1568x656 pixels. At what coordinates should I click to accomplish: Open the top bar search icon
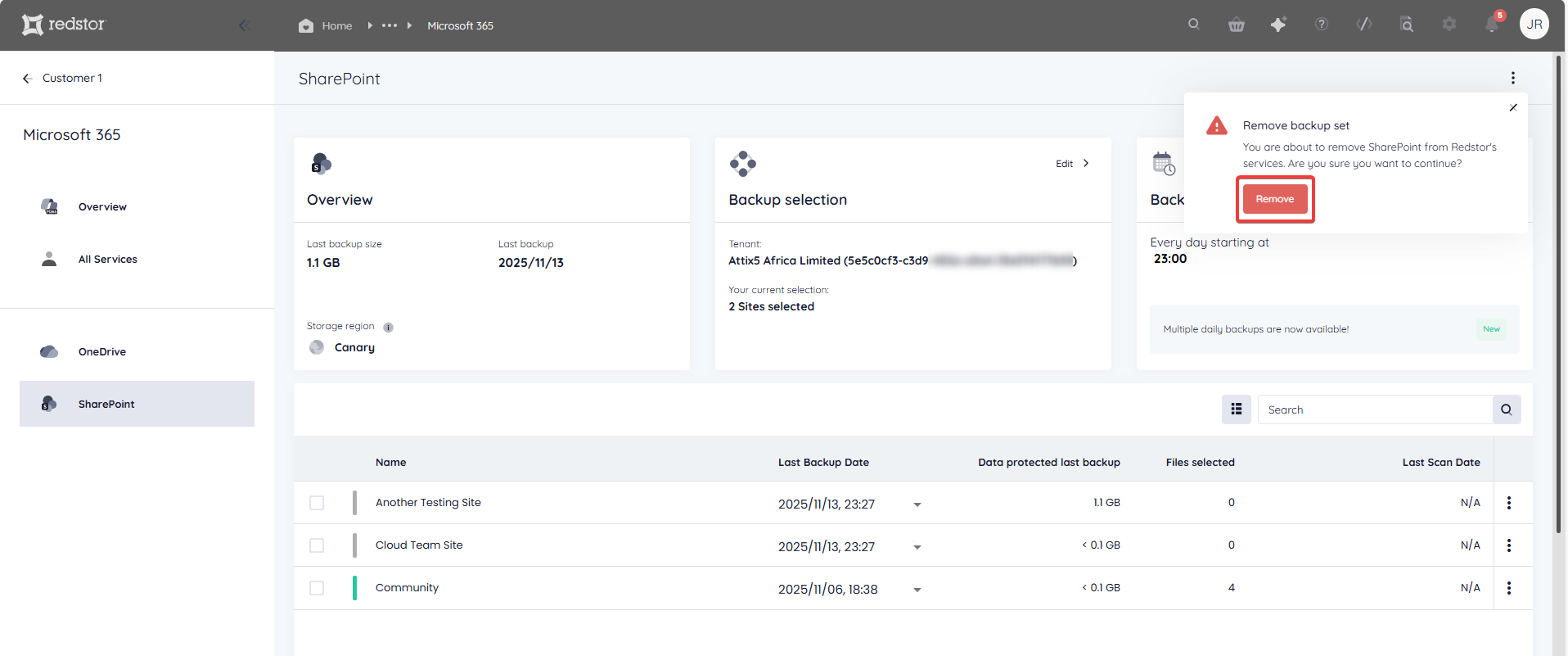click(1194, 25)
